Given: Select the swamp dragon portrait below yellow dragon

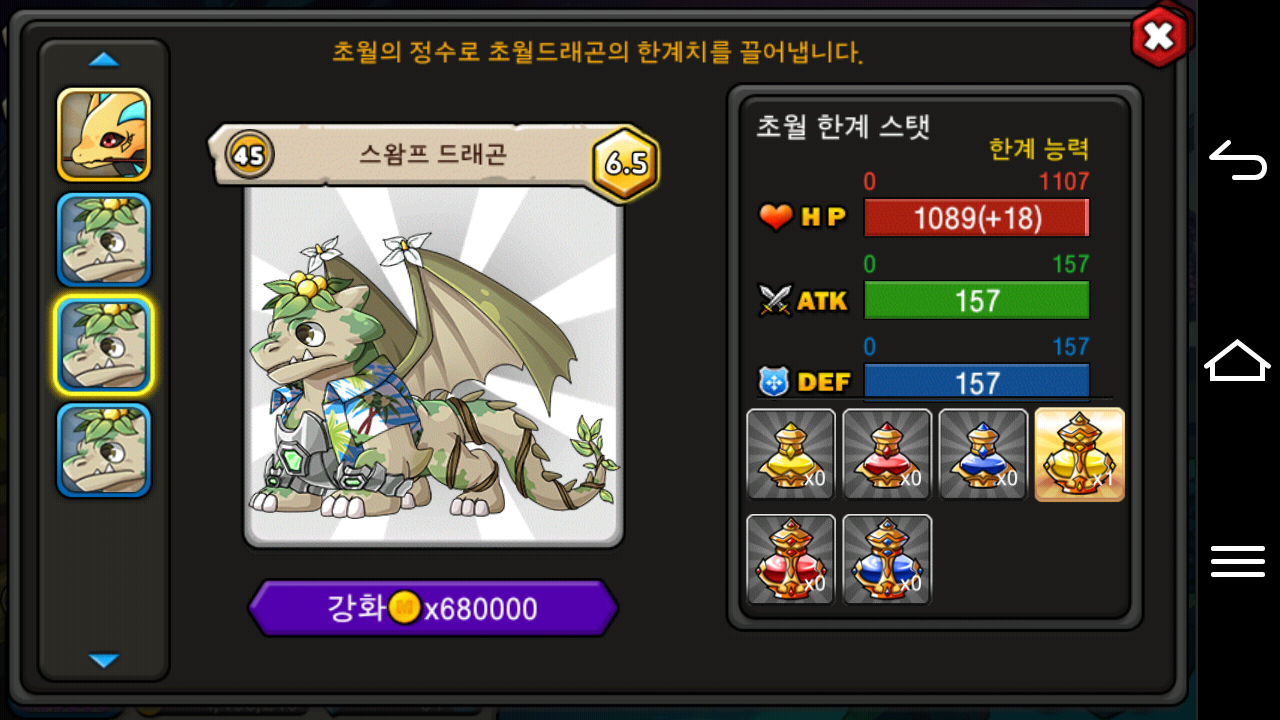Looking at the screenshot, I should coord(104,240).
